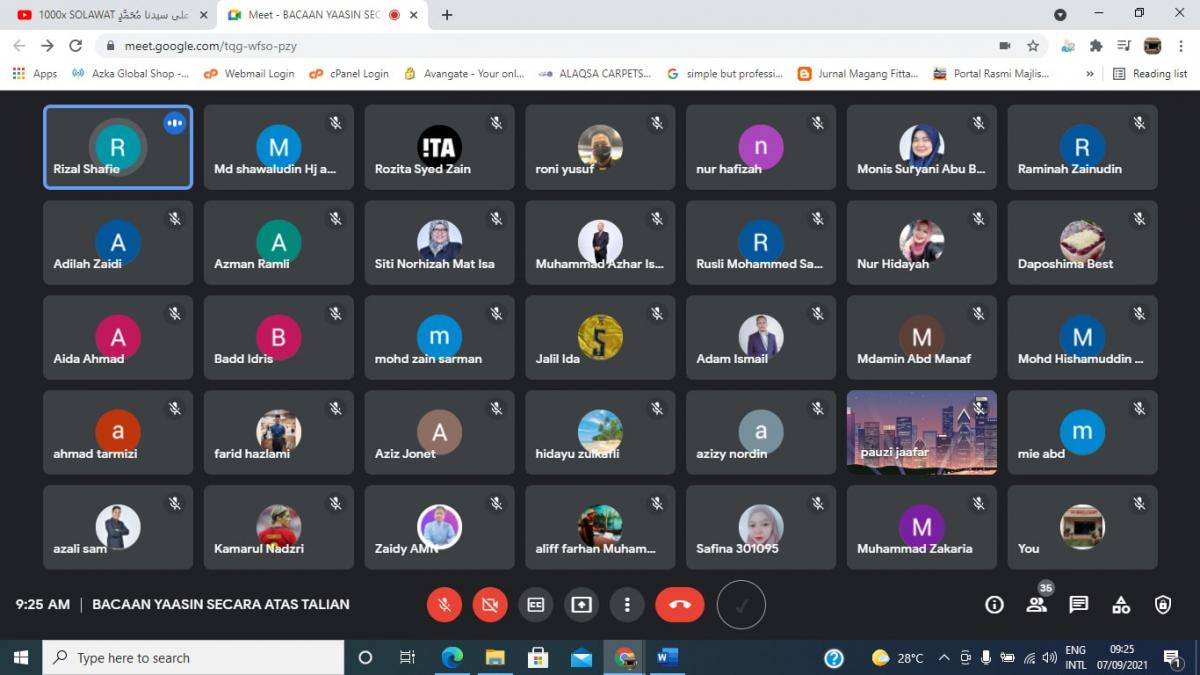Click the 'Muhammad Zakaria' name label
Viewport: 1200px width, 675px height.
[x=915, y=548]
